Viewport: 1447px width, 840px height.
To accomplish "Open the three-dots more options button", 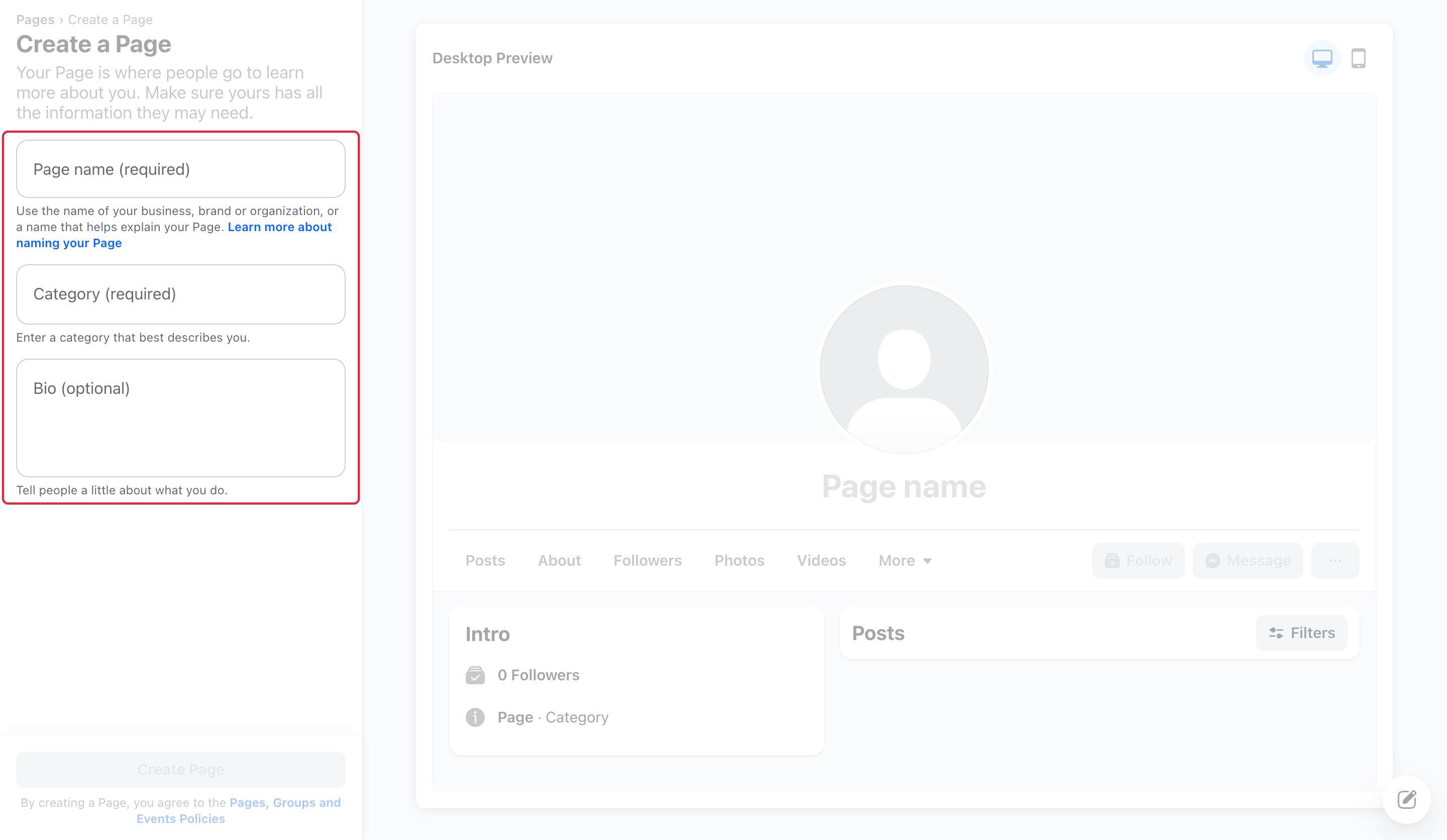I will (x=1335, y=560).
